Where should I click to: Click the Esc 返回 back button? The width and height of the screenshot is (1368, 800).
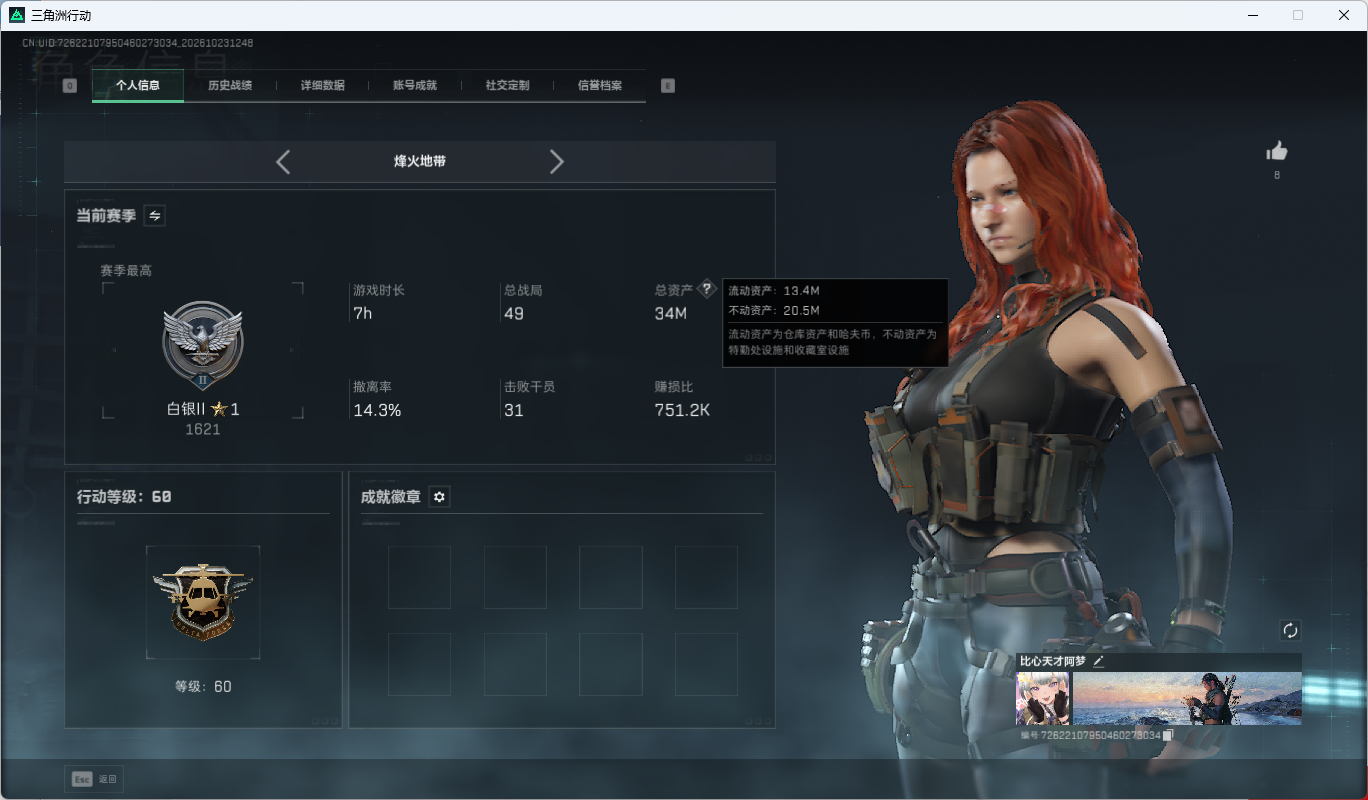(x=94, y=779)
